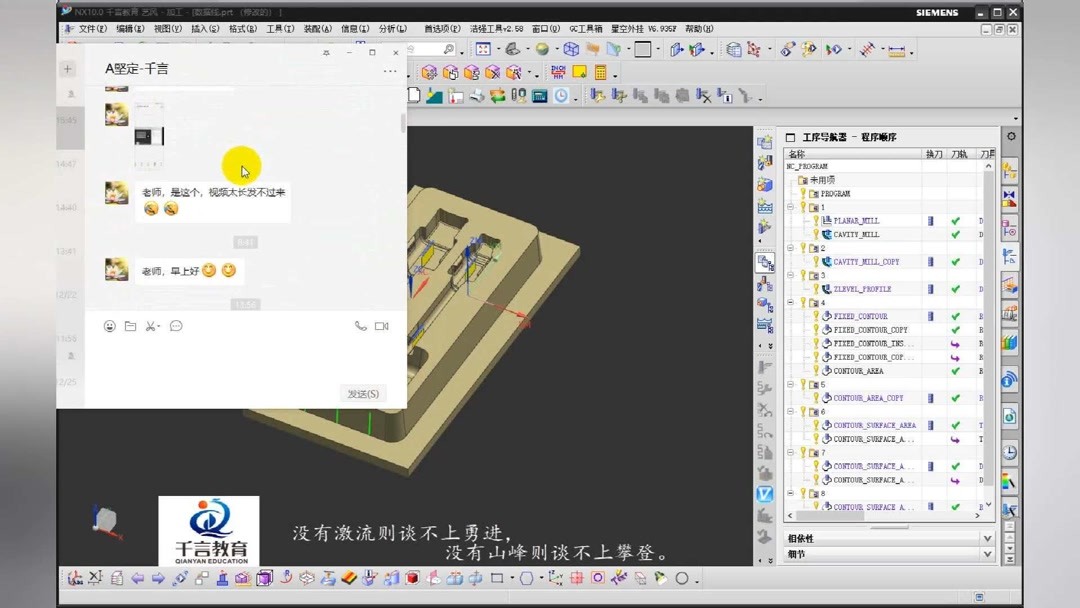This screenshot has width=1080, height=608.
Task: Expand the 相依性 panel at bottom right
Action: click(985, 538)
